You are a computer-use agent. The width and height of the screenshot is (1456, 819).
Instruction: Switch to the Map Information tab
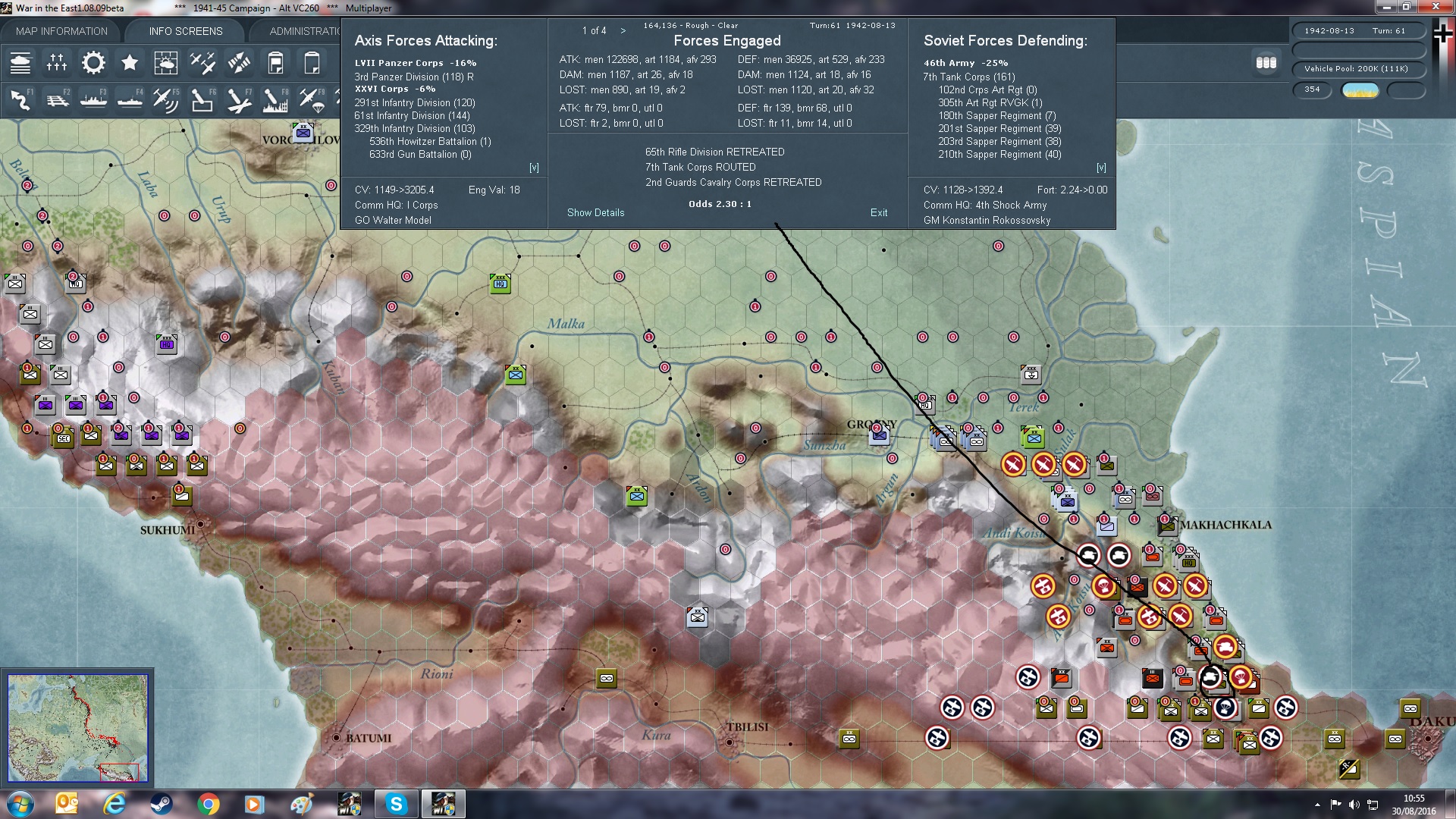click(x=61, y=31)
